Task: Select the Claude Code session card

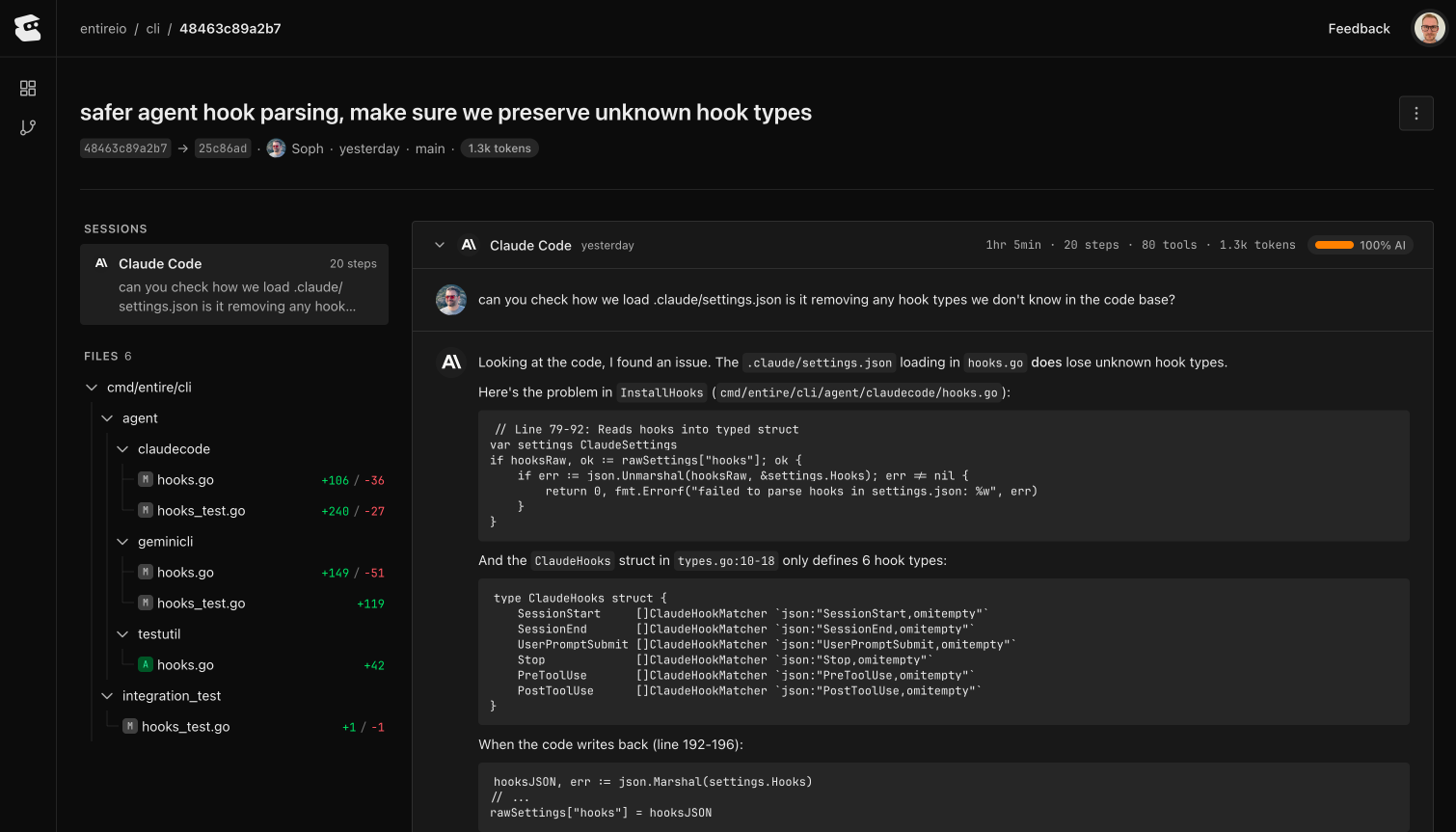Action: coord(234,284)
